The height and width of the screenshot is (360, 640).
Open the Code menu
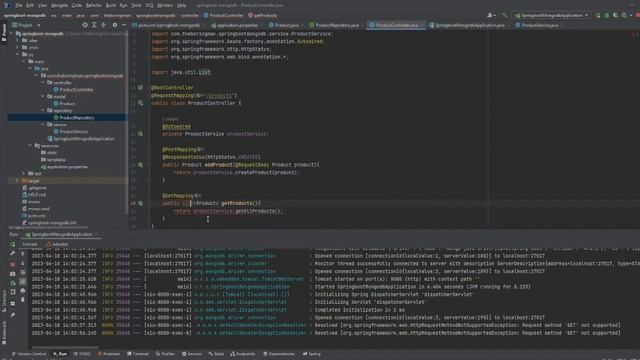pyautogui.click(x=77, y=6)
